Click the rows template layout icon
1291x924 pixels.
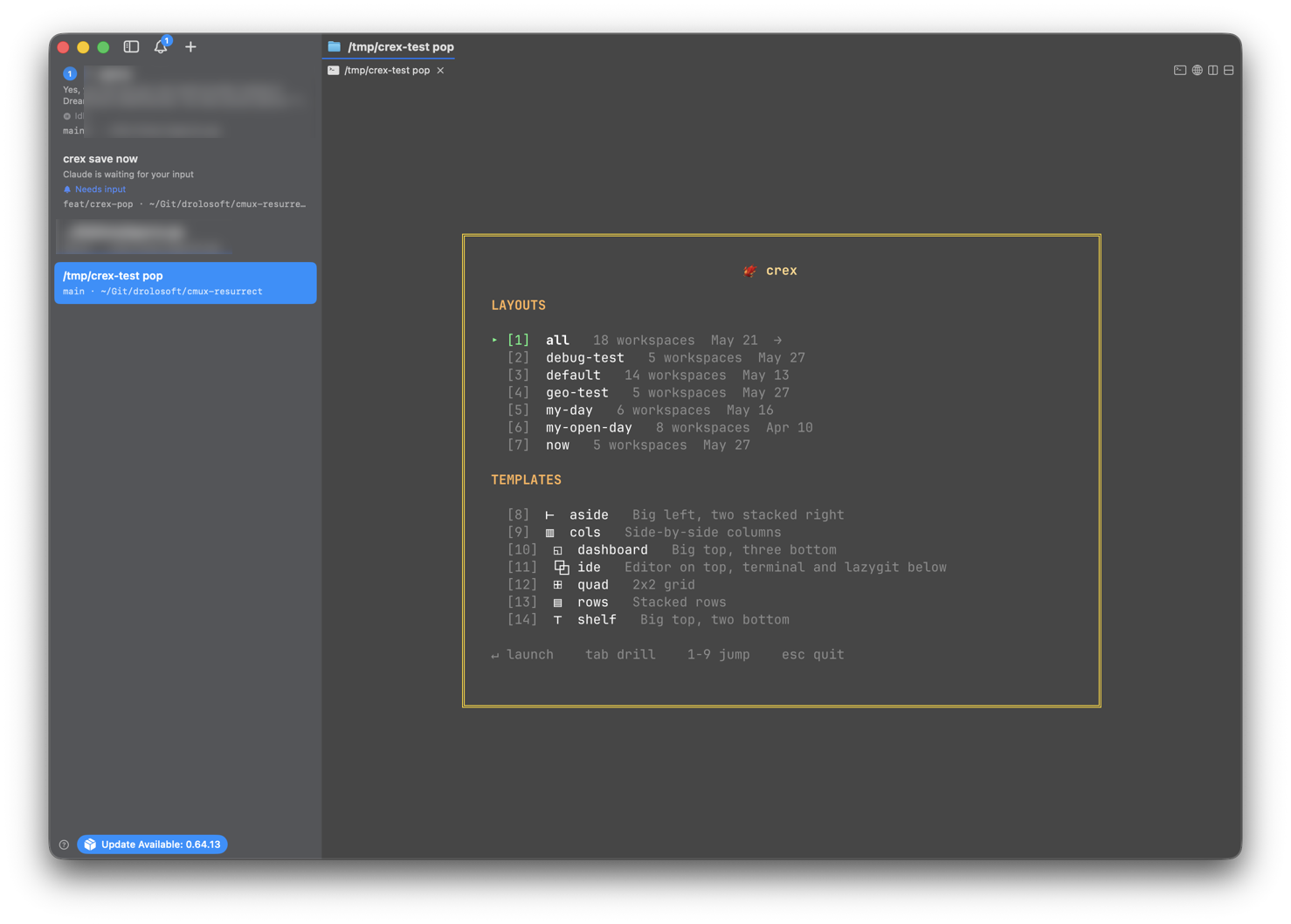point(557,603)
